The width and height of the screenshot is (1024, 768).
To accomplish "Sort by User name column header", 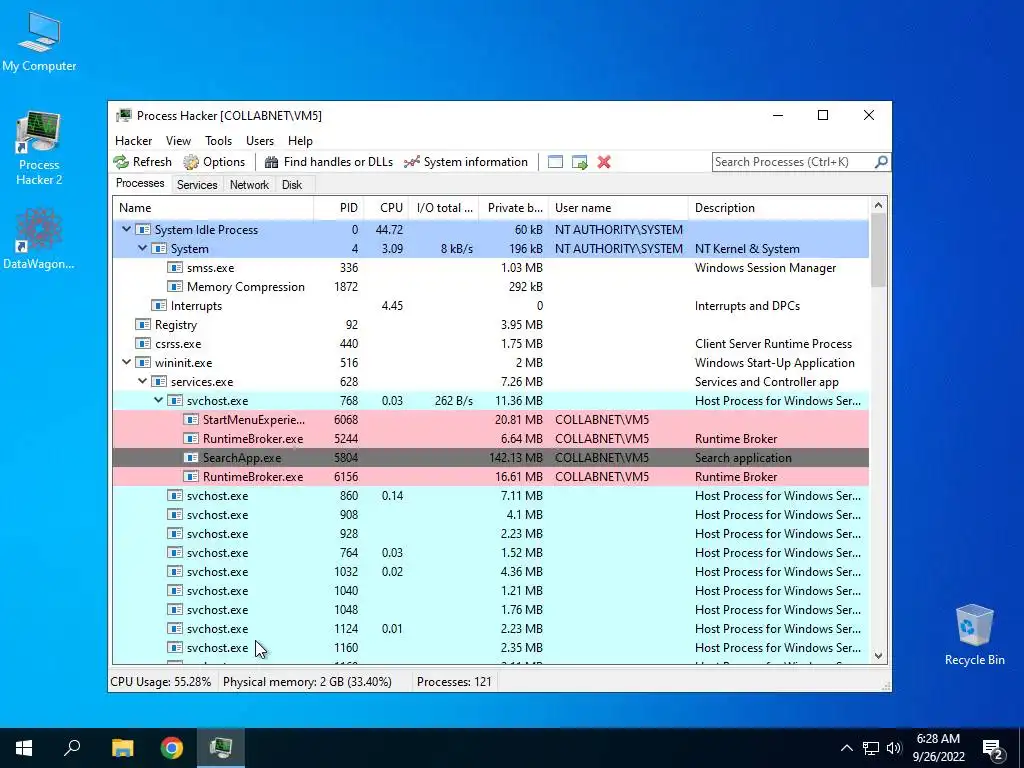I will pyautogui.click(x=618, y=208).
